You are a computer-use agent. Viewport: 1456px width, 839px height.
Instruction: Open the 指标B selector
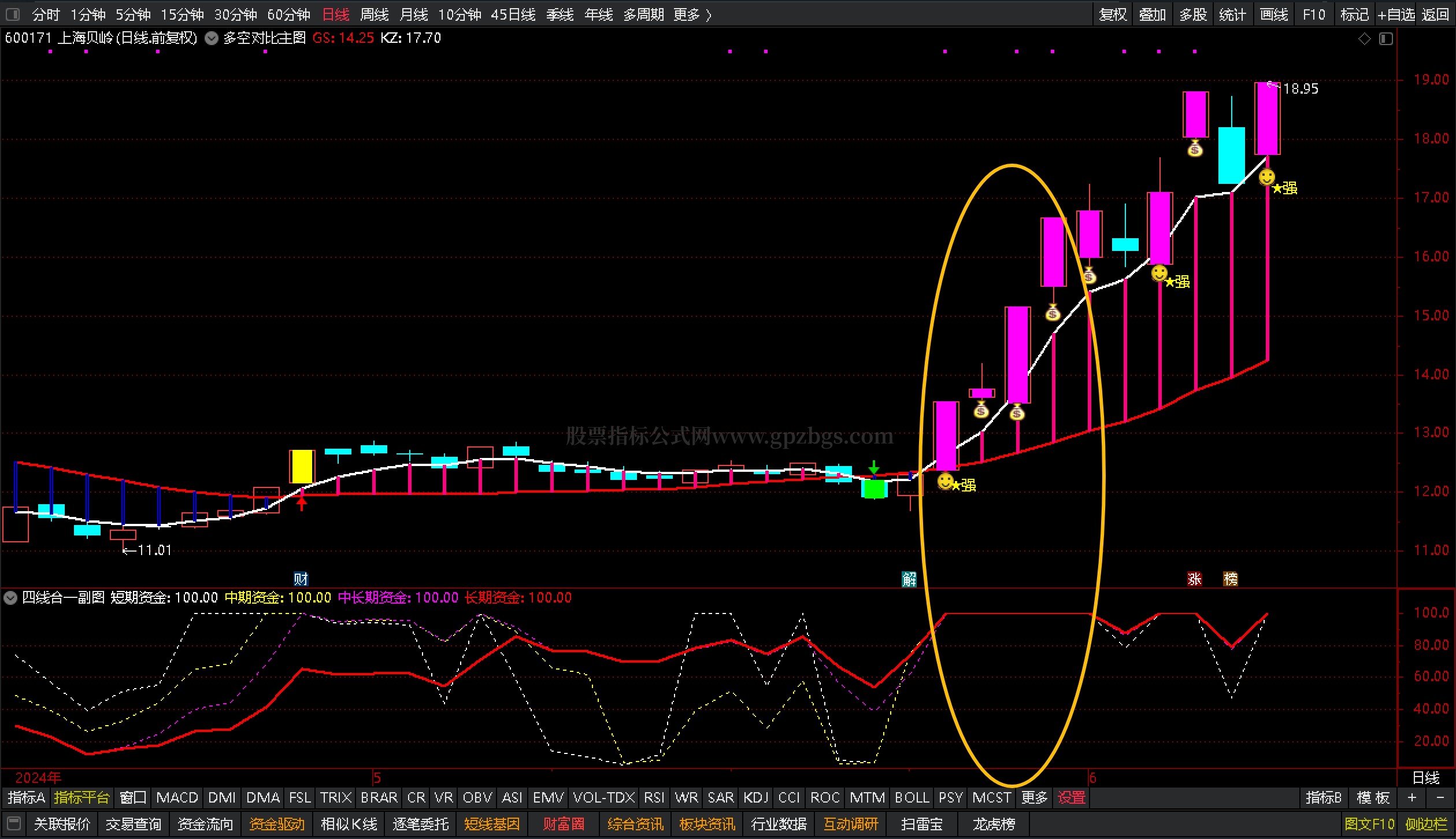coord(1323,797)
